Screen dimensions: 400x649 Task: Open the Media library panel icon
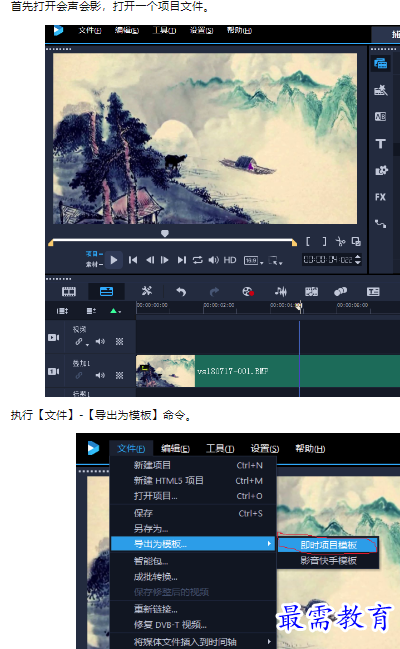(381, 64)
